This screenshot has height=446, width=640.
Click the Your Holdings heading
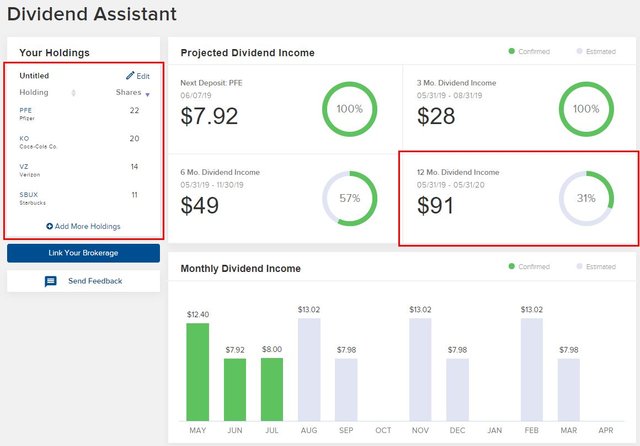tap(54, 53)
